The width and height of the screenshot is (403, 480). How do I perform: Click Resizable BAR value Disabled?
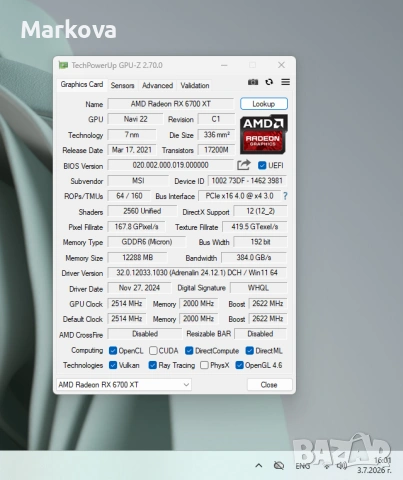click(260, 334)
